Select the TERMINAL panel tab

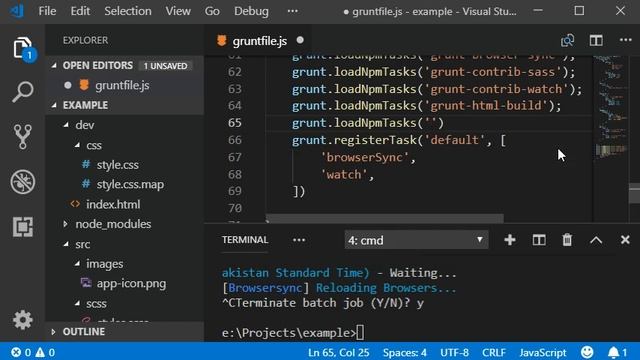tap(245, 240)
